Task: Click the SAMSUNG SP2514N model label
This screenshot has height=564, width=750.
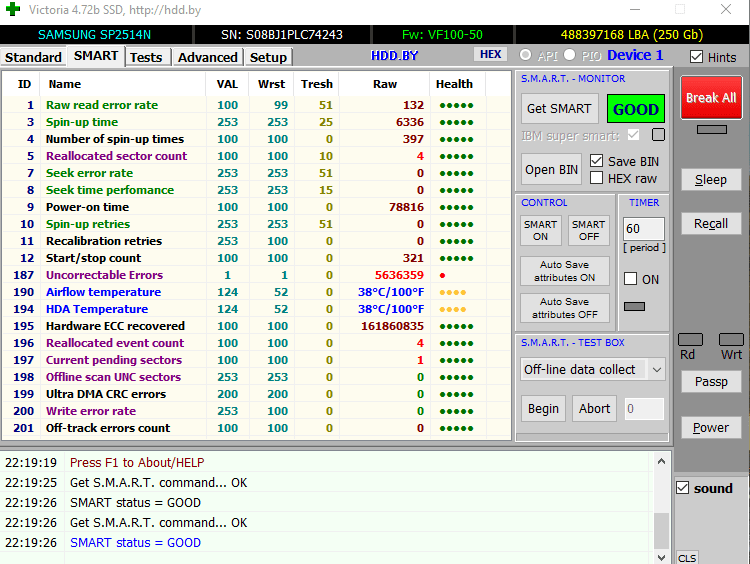Action: click(94, 35)
